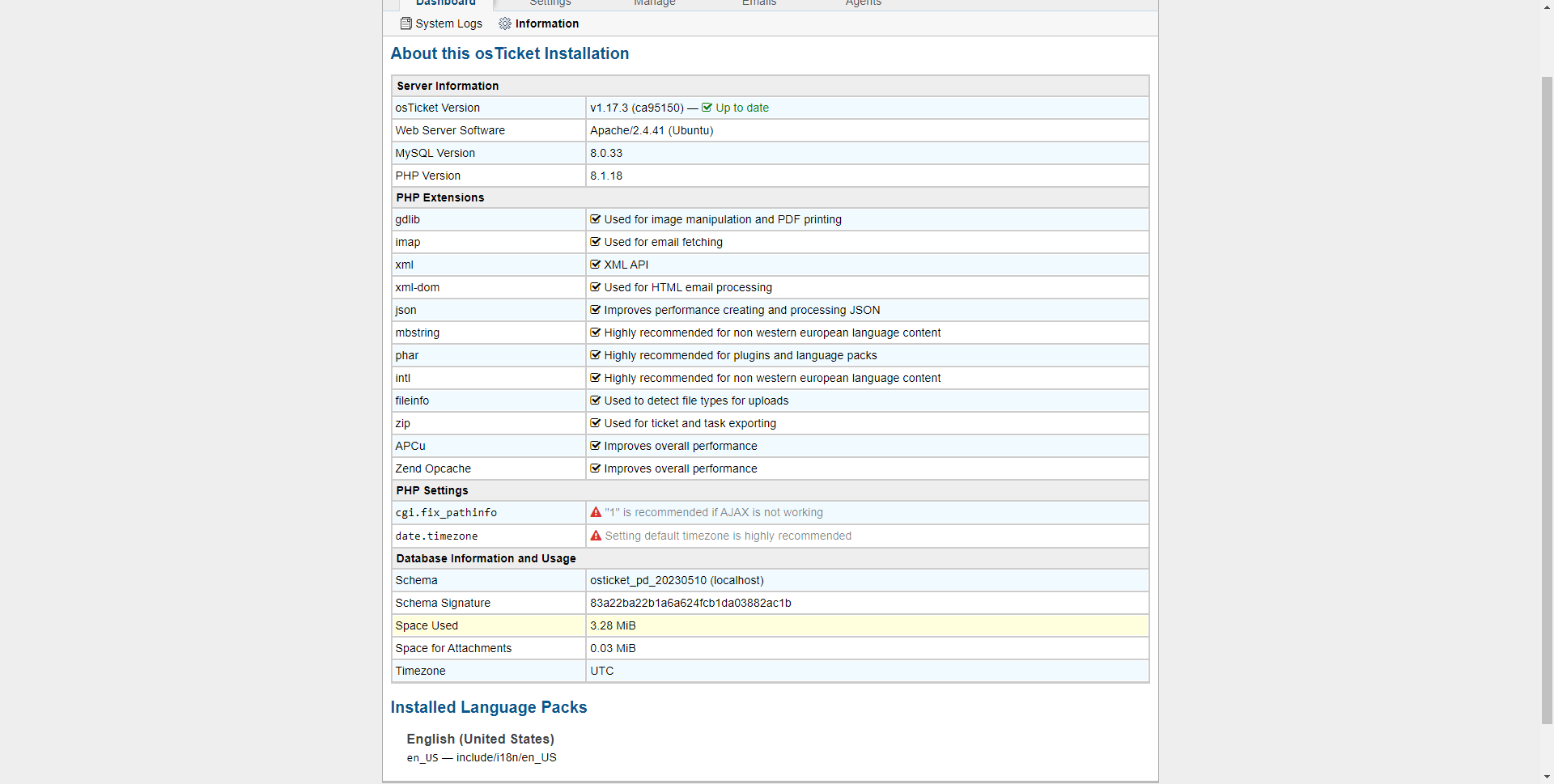Viewport: 1554px width, 784px height.
Task: Click the check icon in the APCu row
Action: (x=596, y=446)
